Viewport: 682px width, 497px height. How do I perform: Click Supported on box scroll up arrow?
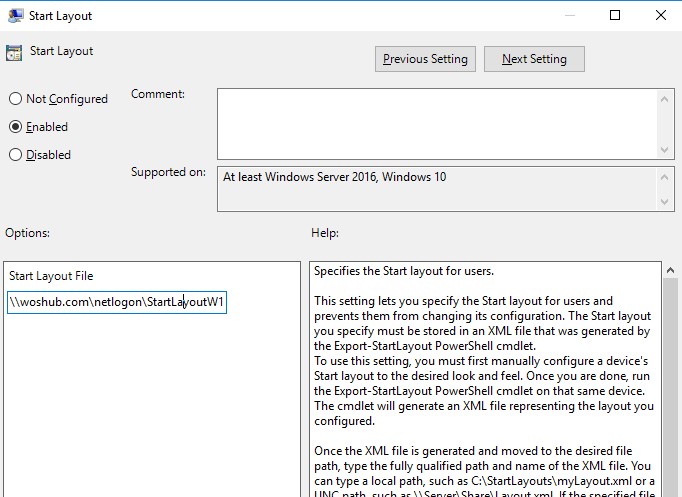(x=664, y=174)
